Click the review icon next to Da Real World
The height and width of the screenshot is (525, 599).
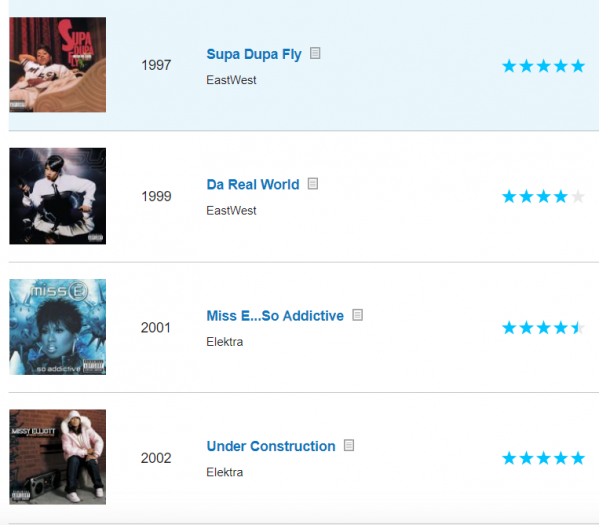[x=313, y=184]
